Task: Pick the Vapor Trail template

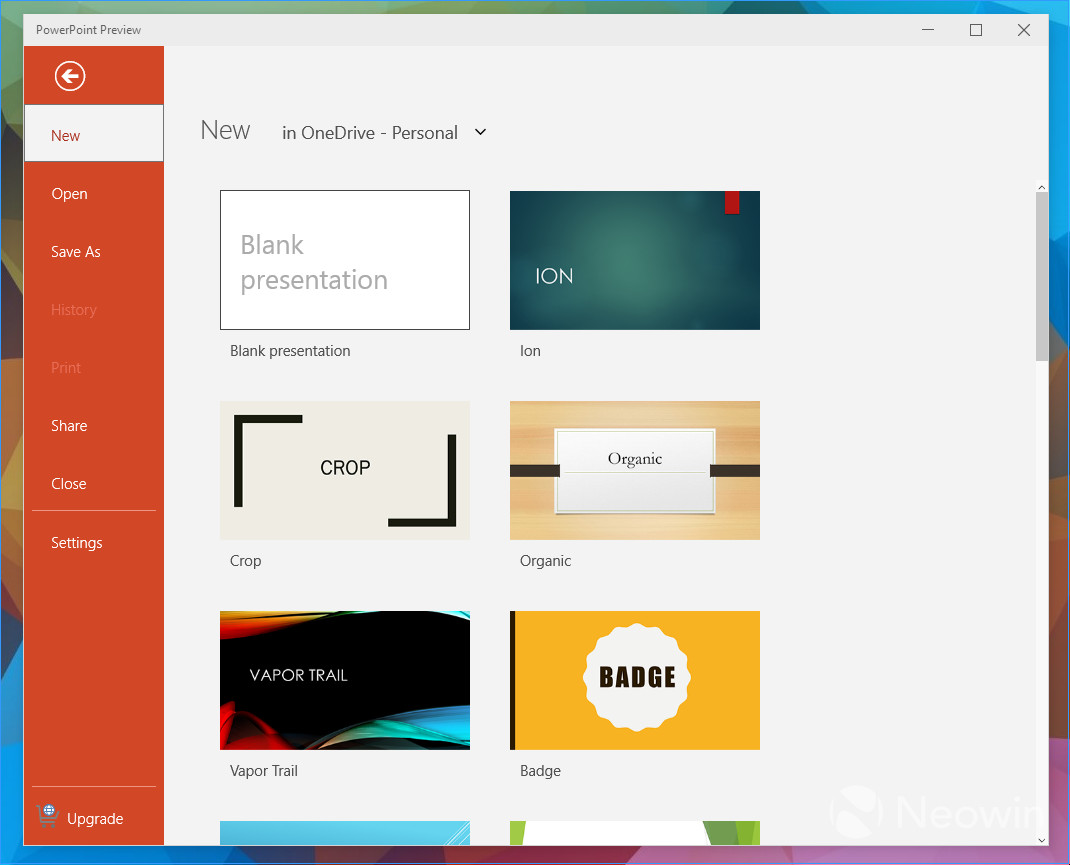Action: pyautogui.click(x=344, y=680)
